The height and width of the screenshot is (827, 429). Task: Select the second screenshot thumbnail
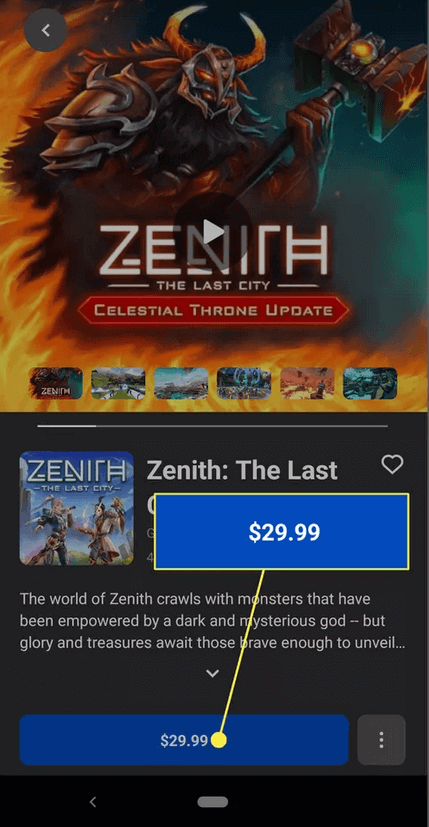pyautogui.click(x=118, y=383)
